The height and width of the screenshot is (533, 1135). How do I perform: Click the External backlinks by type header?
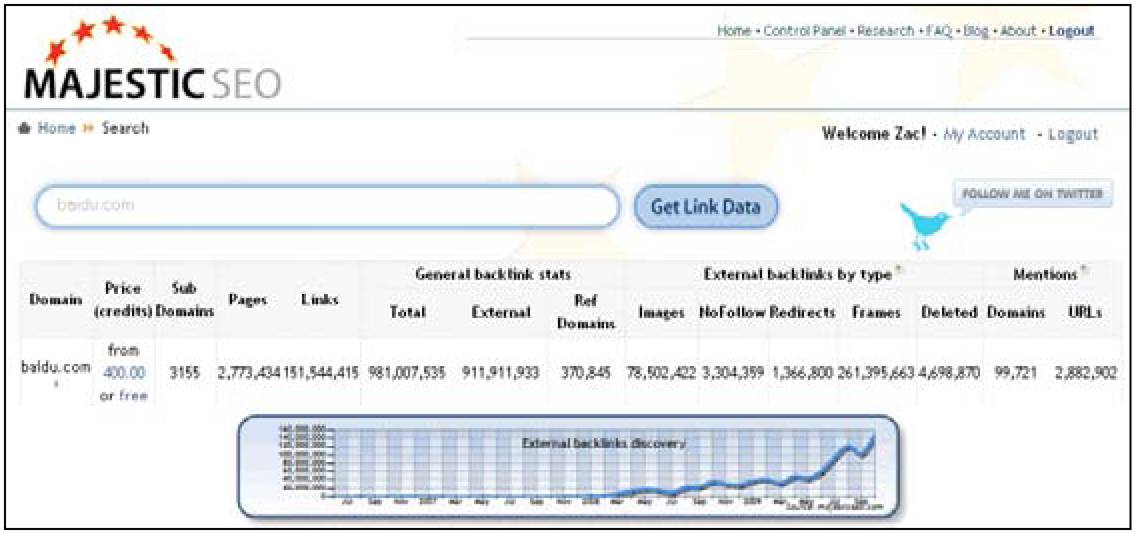(x=797, y=274)
